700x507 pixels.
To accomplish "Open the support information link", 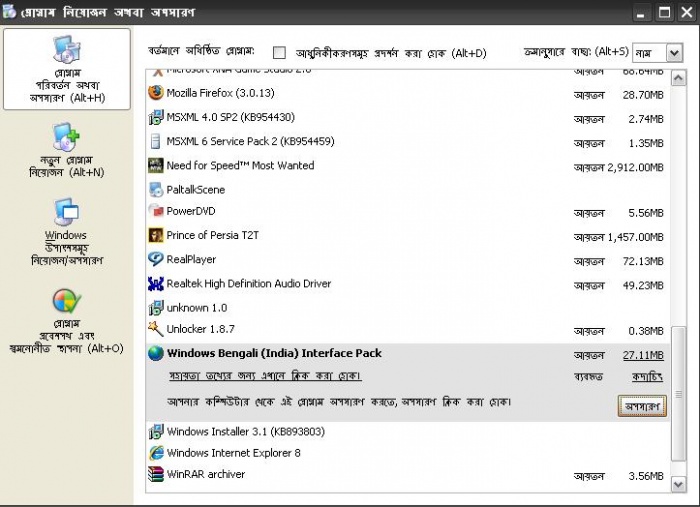I will tap(265, 376).
